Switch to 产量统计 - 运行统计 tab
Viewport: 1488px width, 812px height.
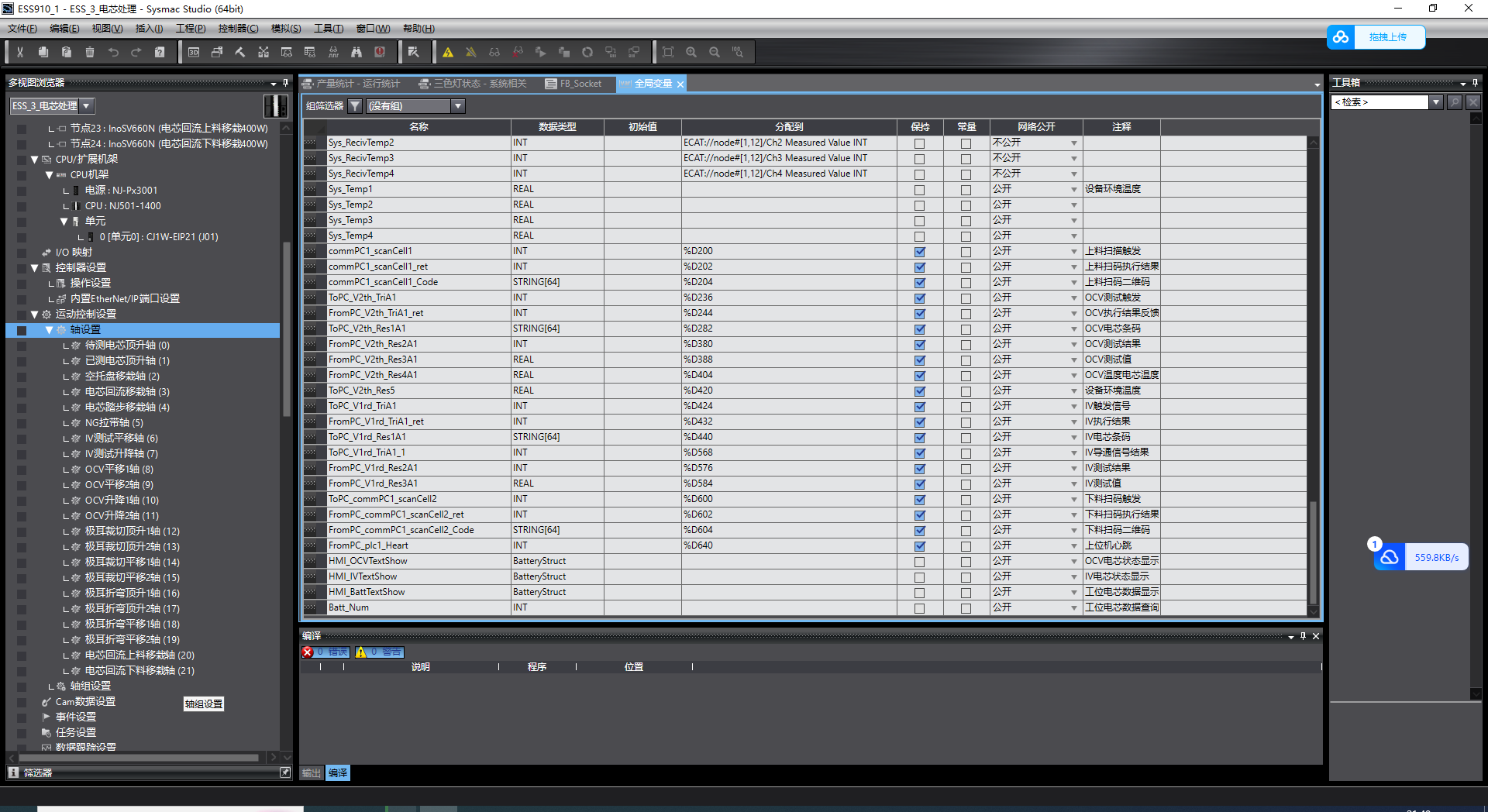[x=351, y=84]
